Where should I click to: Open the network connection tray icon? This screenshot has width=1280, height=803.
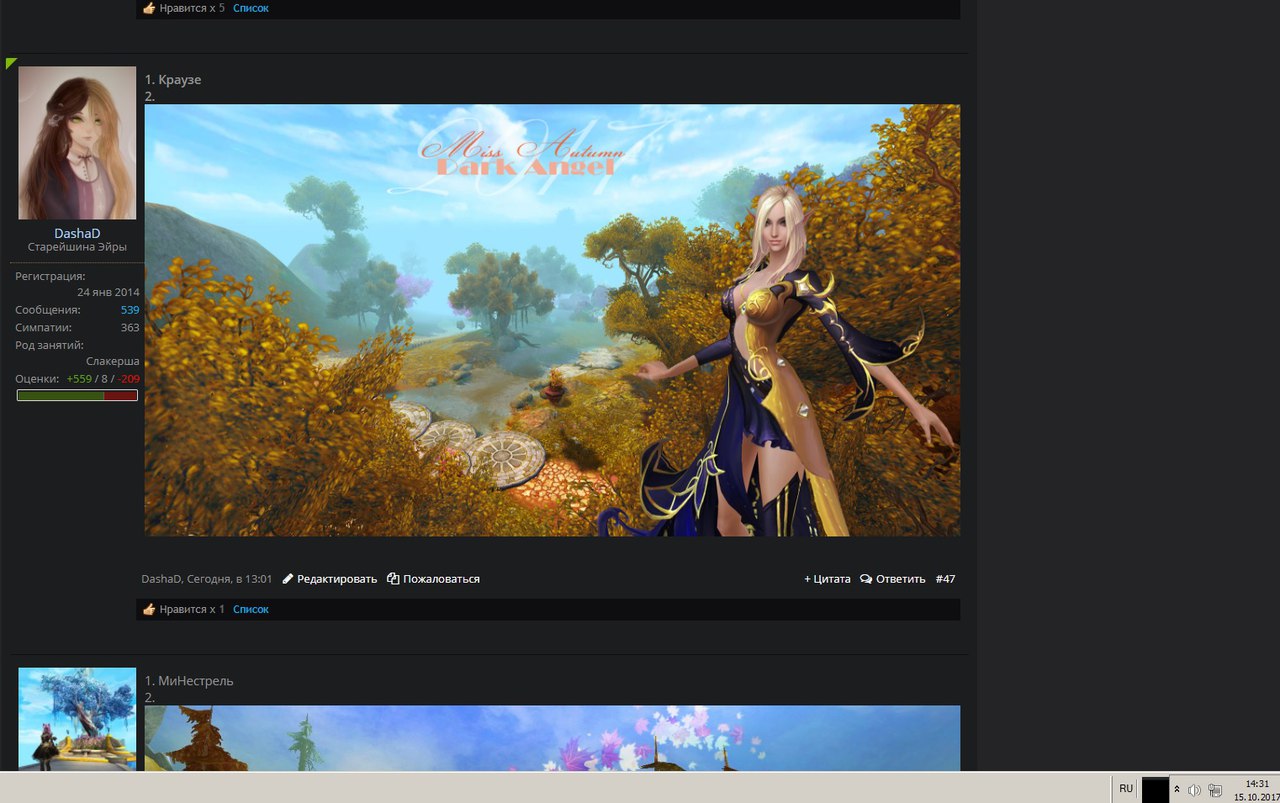1215,790
